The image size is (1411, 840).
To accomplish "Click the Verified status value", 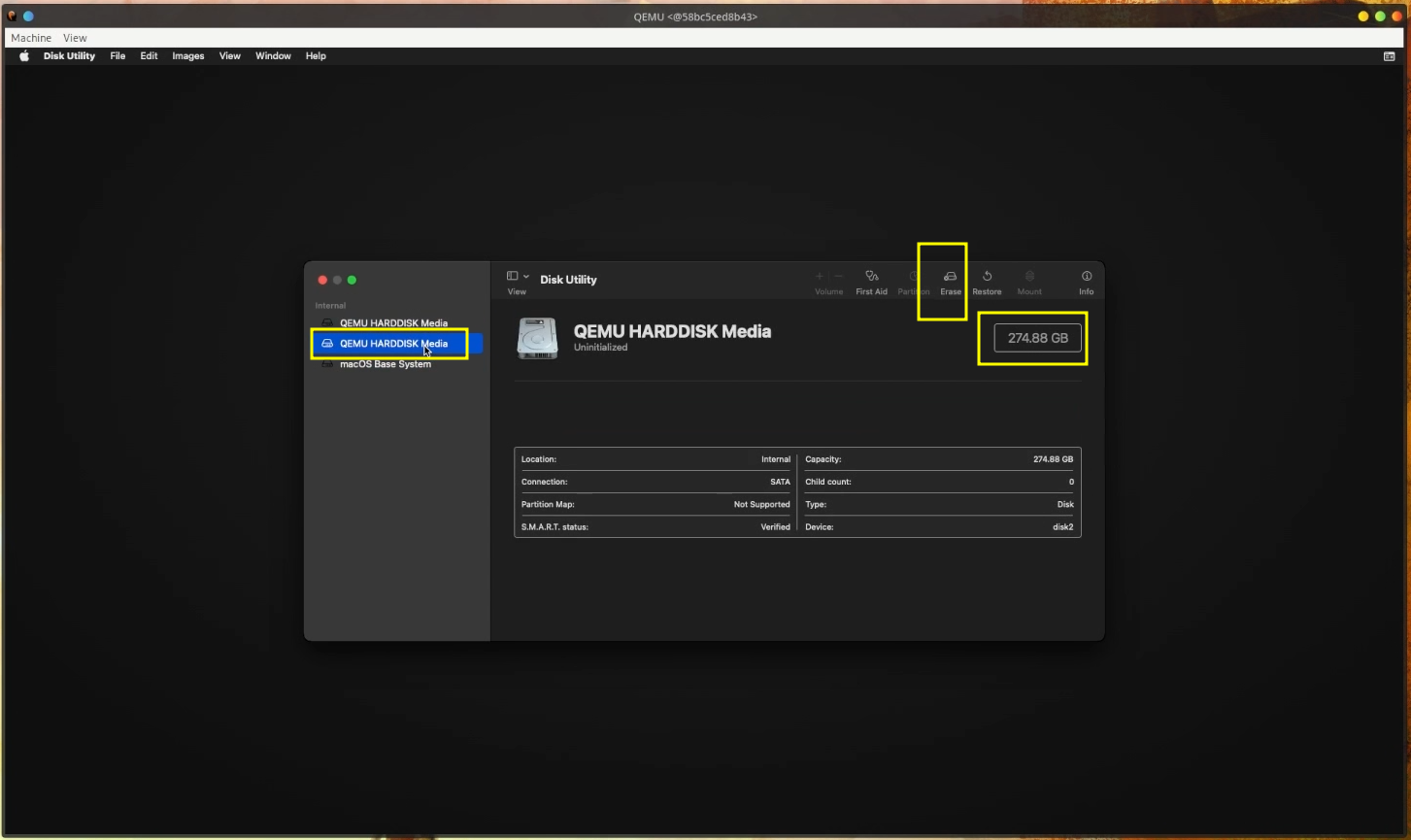I will [775, 527].
